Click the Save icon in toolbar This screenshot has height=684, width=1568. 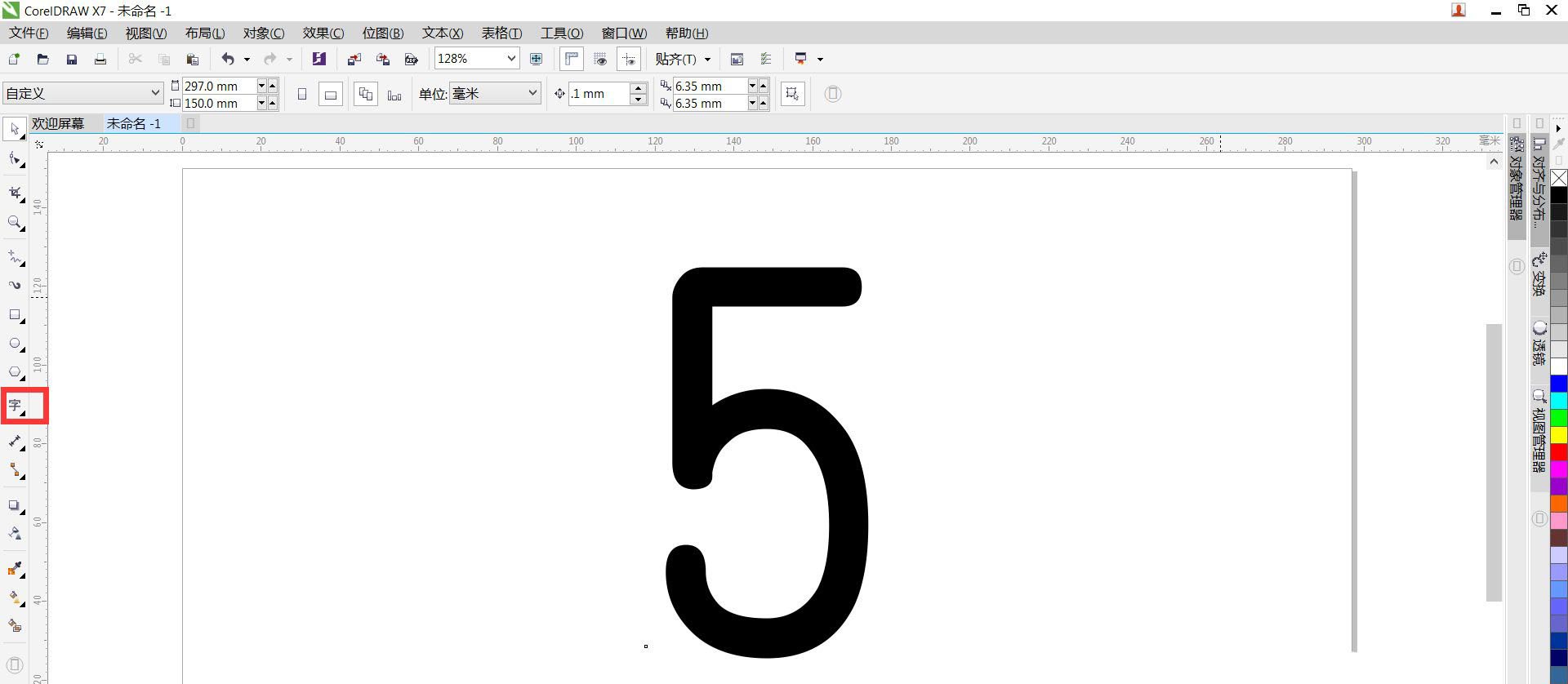pos(72,59)
